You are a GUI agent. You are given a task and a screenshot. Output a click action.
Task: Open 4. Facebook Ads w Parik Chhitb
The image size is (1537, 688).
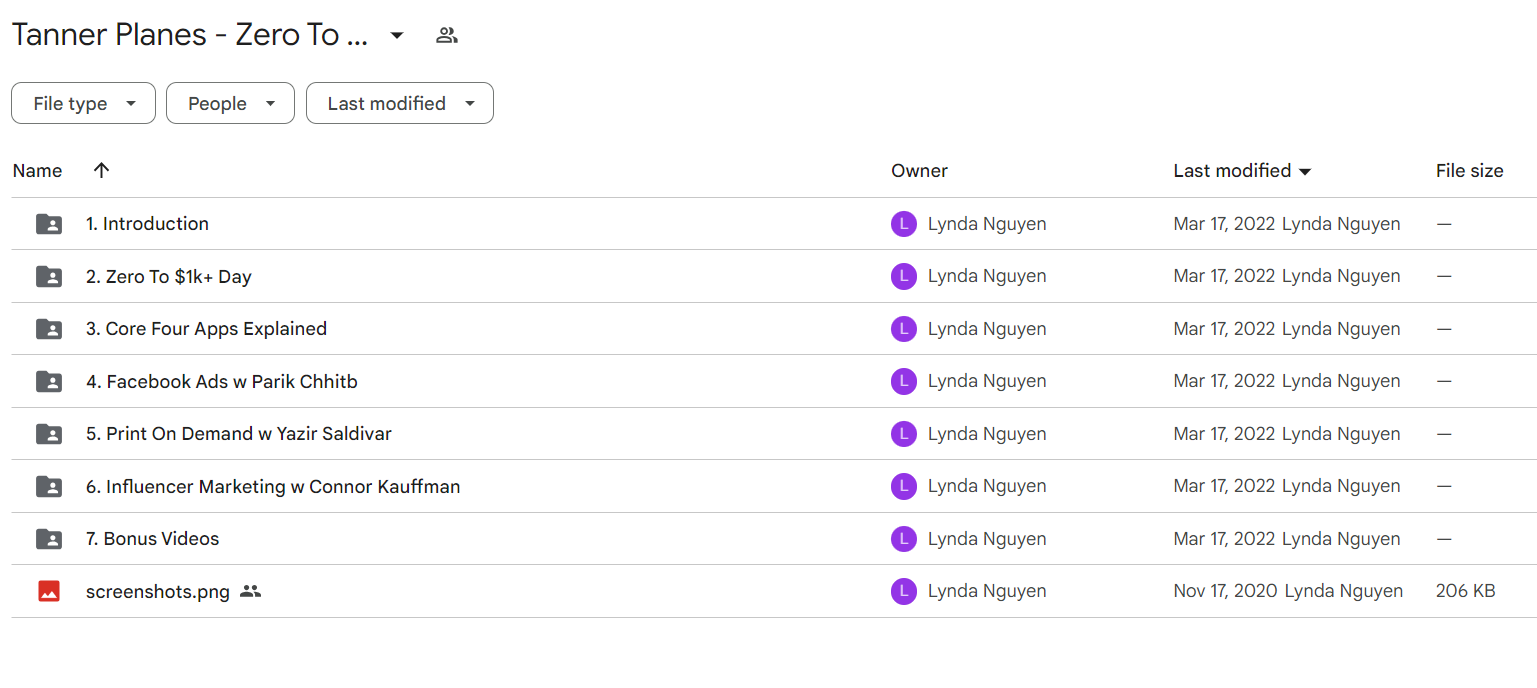(221, 381)
